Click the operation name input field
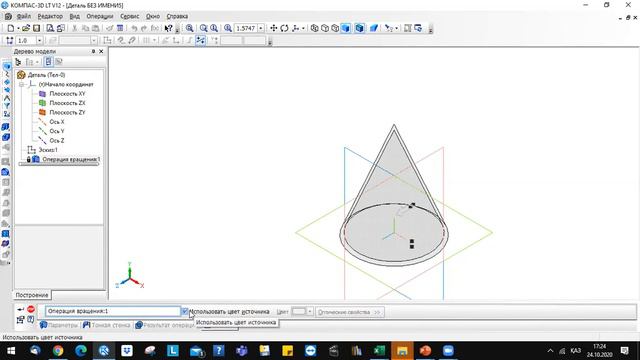Screen dimensions: 640x360 113,311
